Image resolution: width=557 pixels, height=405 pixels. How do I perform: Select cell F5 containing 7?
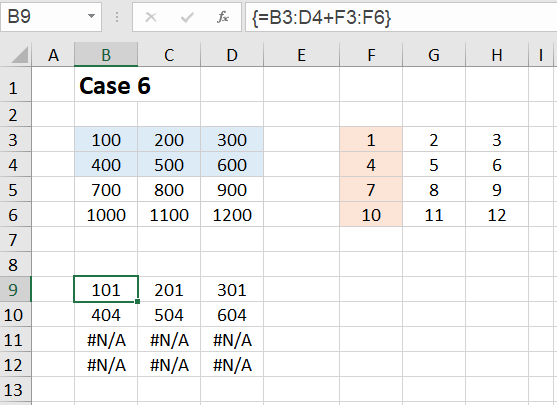point(371,190)
